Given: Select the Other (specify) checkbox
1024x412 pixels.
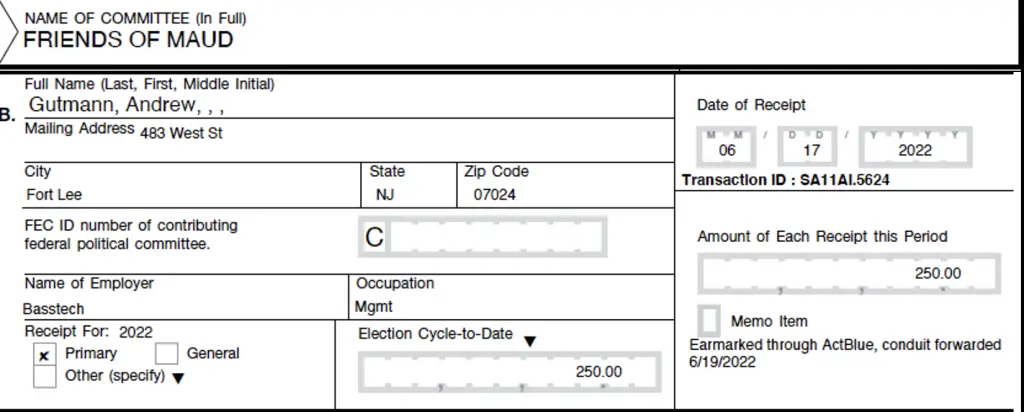Looking at the screenshot, I should [44, 377].
